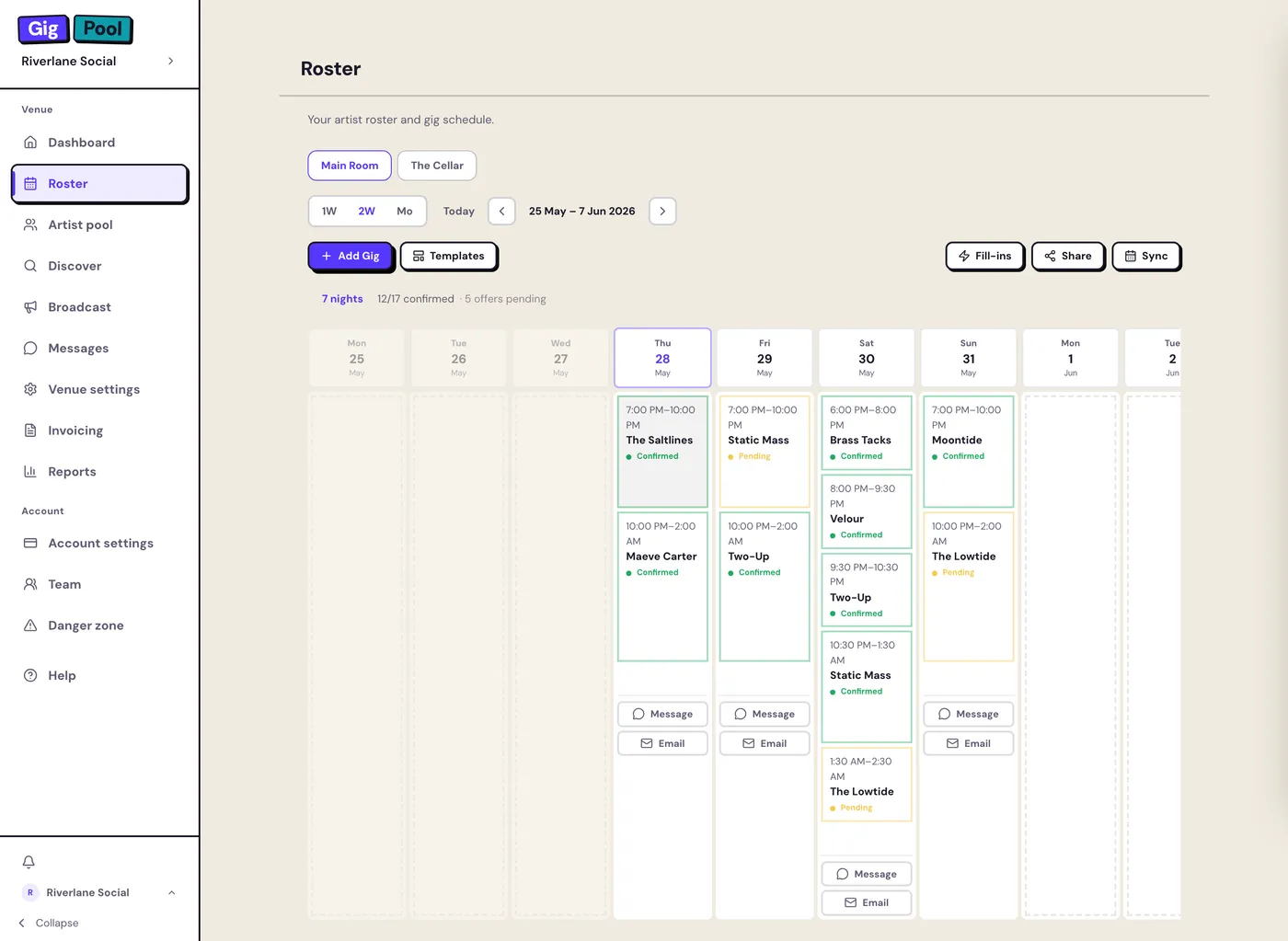Go to Discover via magnifier icon
The image size is (1288, 941).
point(30,266)
